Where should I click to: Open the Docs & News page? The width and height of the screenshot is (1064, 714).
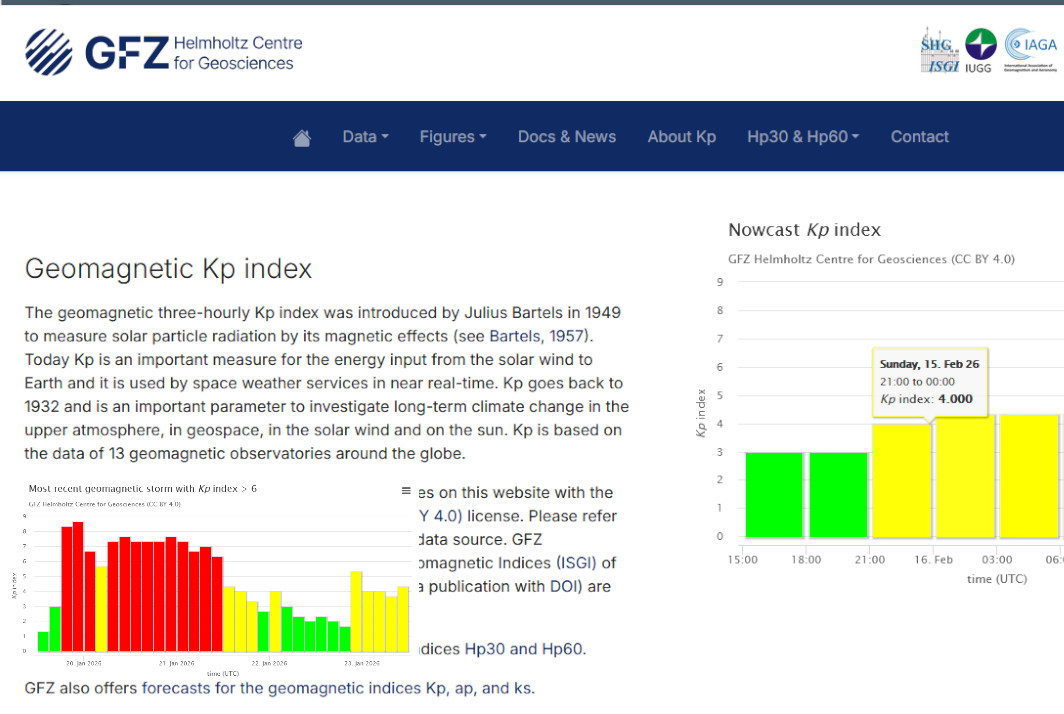[x=567, y=136]
